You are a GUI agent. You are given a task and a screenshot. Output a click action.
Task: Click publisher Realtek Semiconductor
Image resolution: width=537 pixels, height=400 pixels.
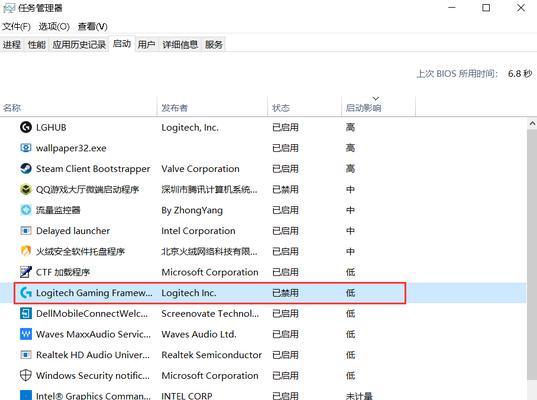coord(212,355)
